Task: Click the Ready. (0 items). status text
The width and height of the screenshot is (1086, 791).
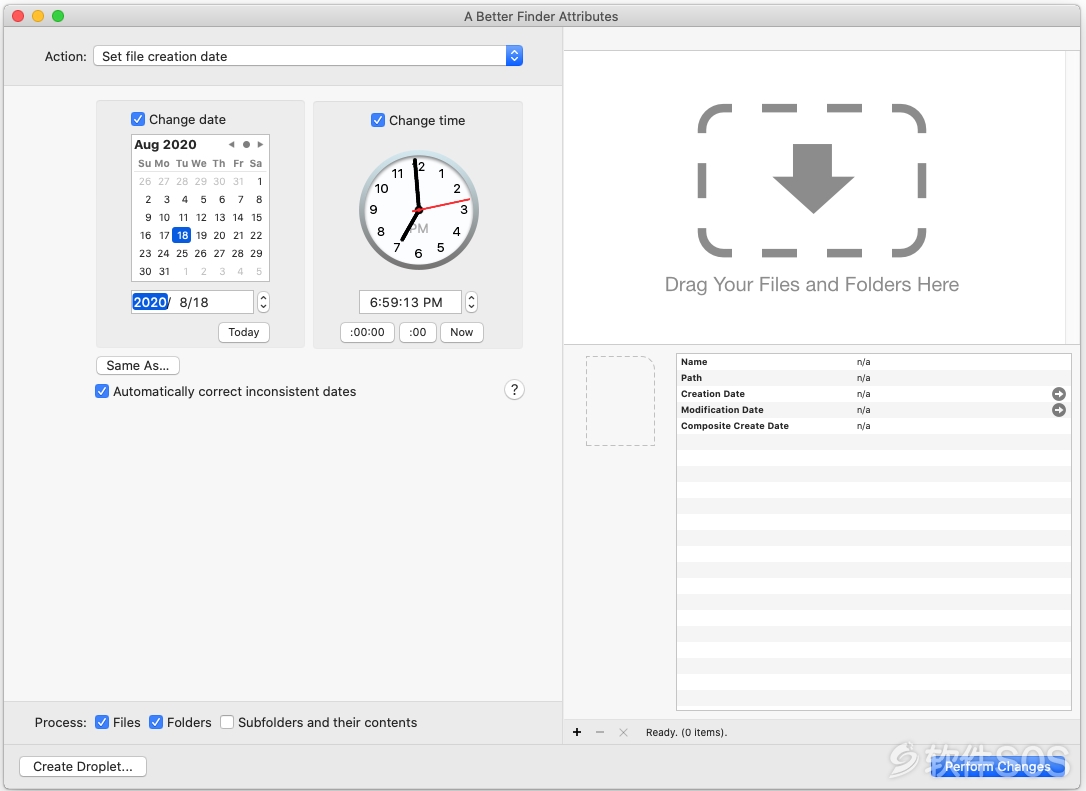Action: pos(686,732)
